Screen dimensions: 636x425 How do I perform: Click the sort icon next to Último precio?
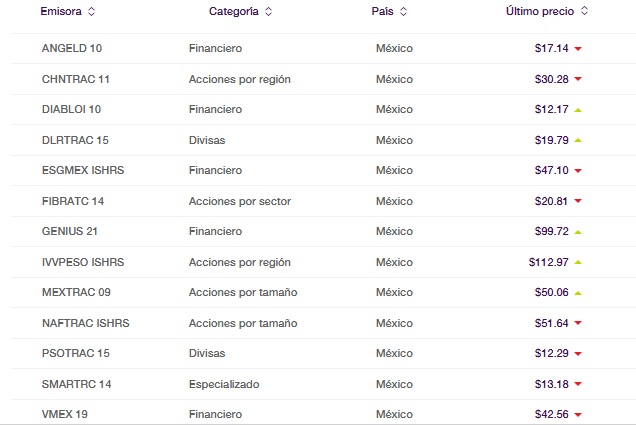tap(584, 12)
